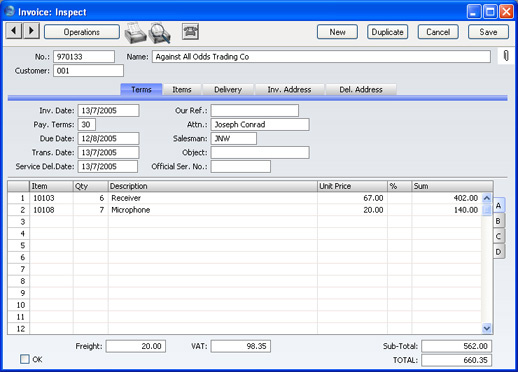Click quantity 6 in Receiver row
Viewport: 518px width, 372px height.
coord(91,198)
